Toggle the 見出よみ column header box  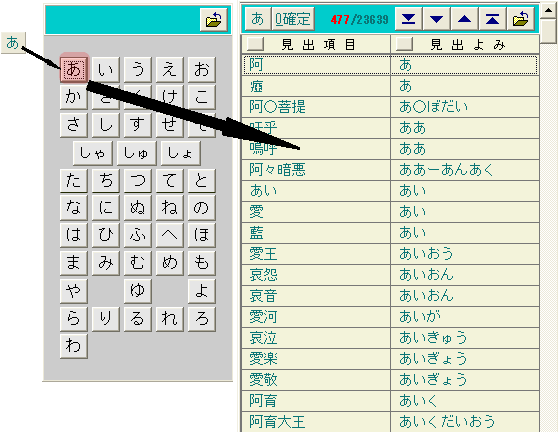[404, 44]
